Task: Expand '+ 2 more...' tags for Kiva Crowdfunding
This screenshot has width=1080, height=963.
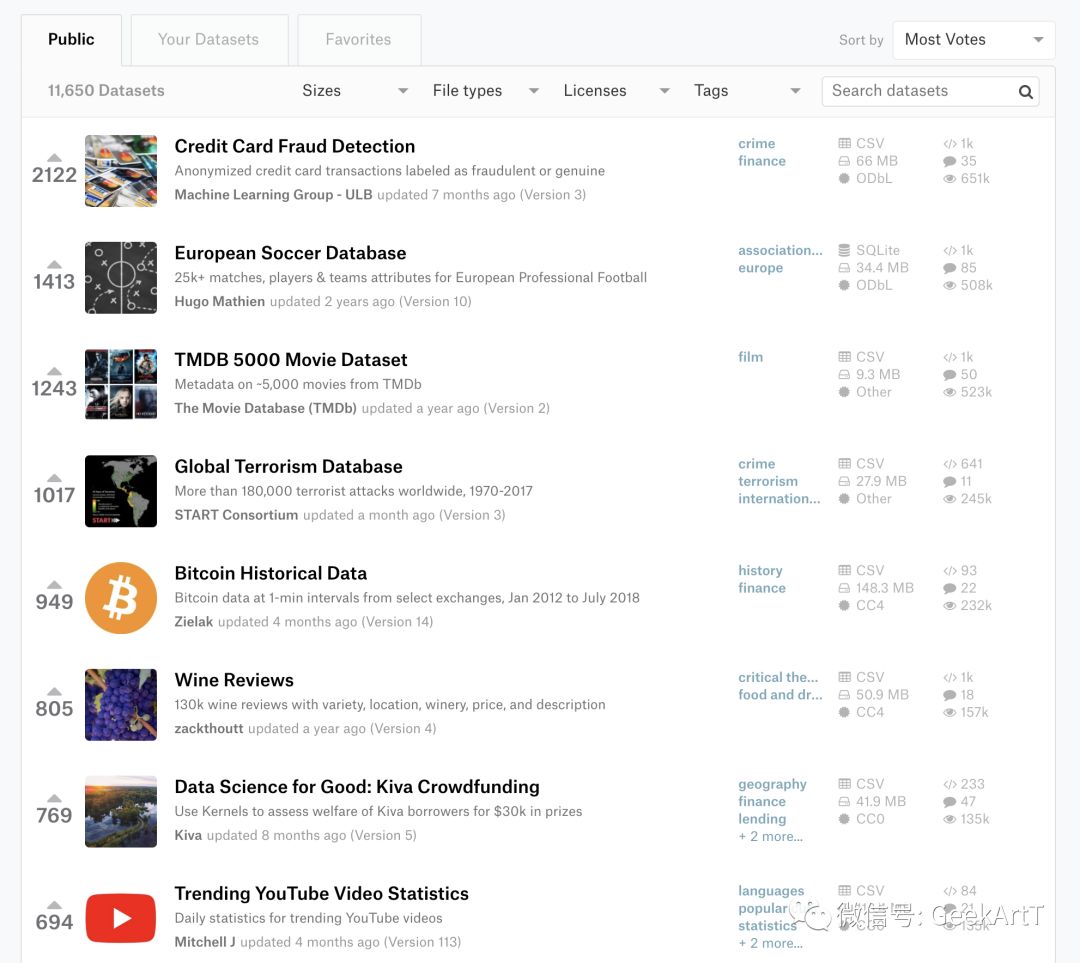Action: click(x=770, y=836)
